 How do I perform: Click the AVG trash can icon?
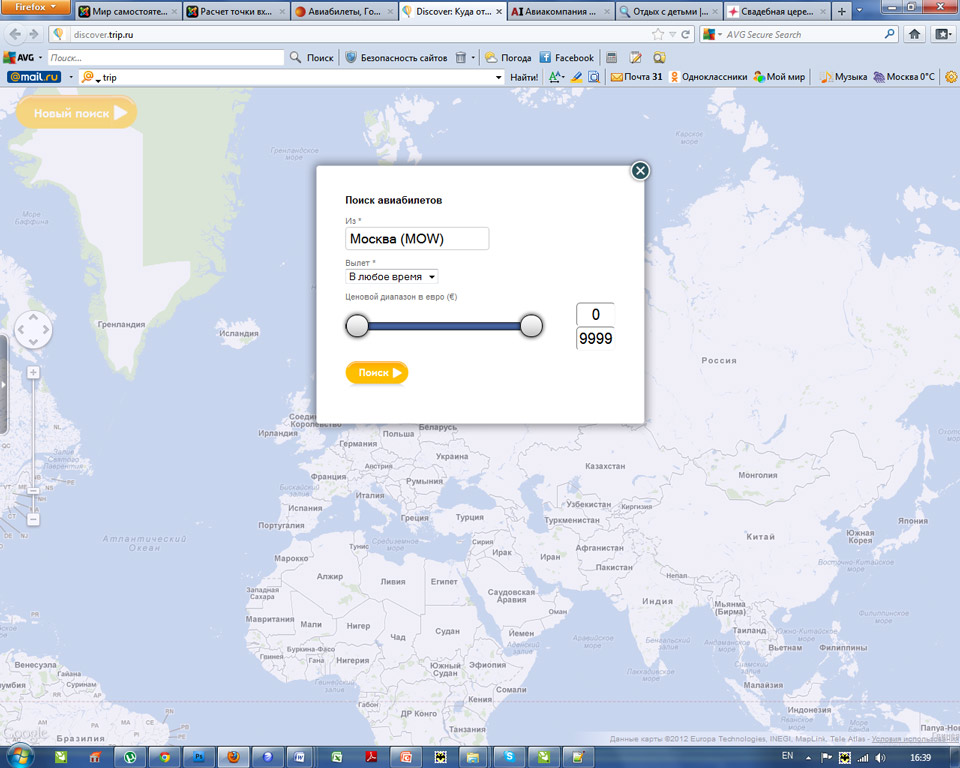click(x=461, y=58)
